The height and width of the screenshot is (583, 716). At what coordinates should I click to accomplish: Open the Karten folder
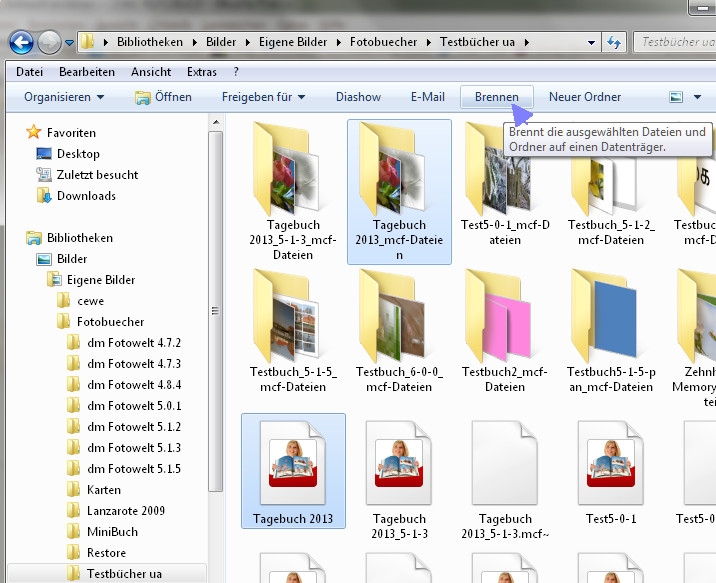94,489
